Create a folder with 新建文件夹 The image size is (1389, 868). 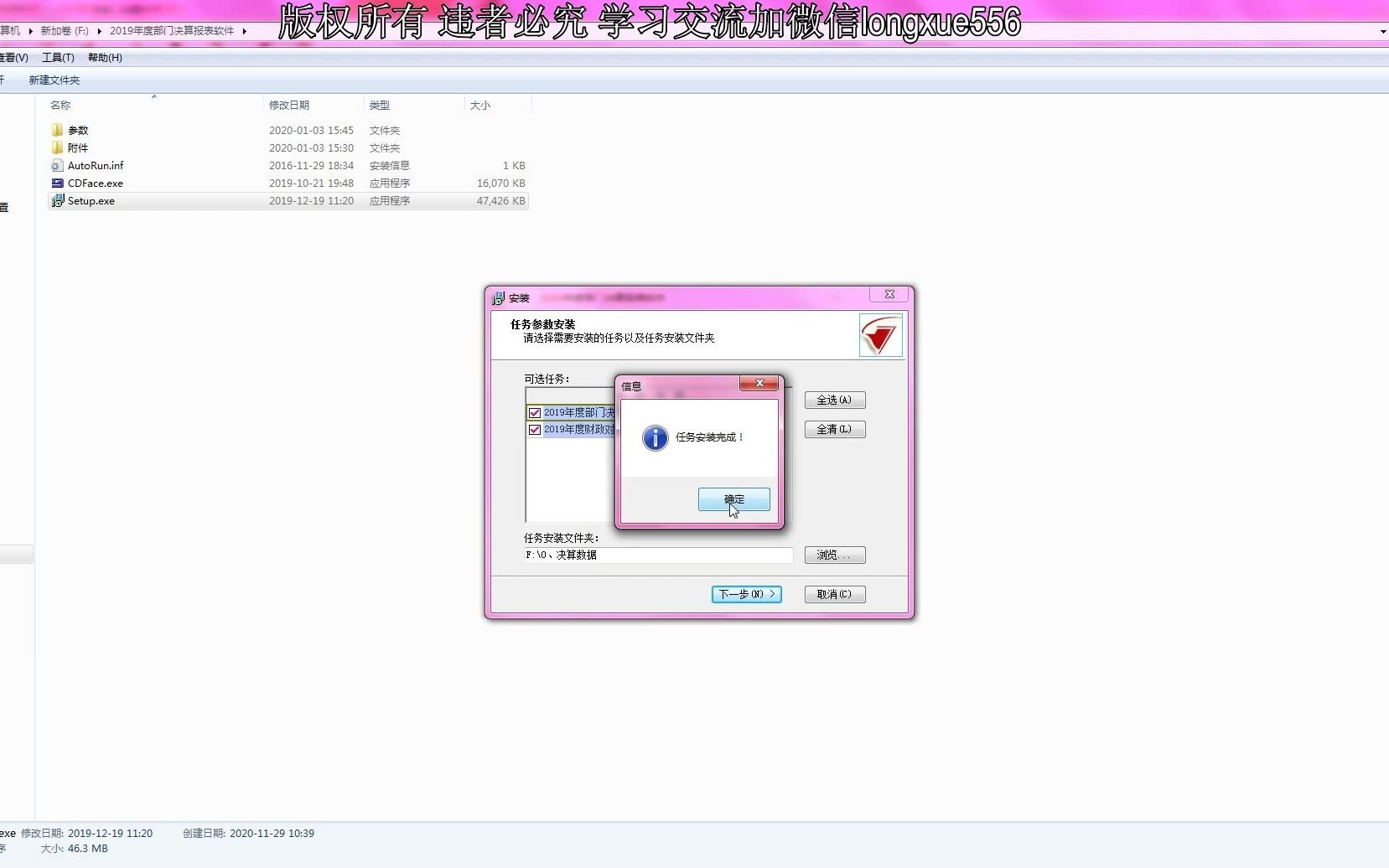pos(54,80)
